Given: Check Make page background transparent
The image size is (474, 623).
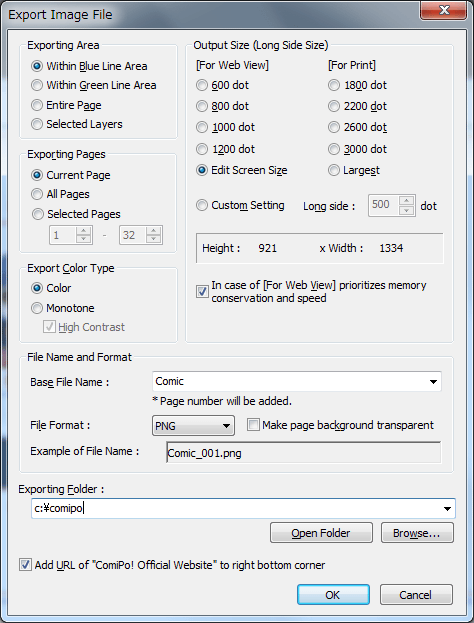Looking at the screenshot, I should pos(253,425).
